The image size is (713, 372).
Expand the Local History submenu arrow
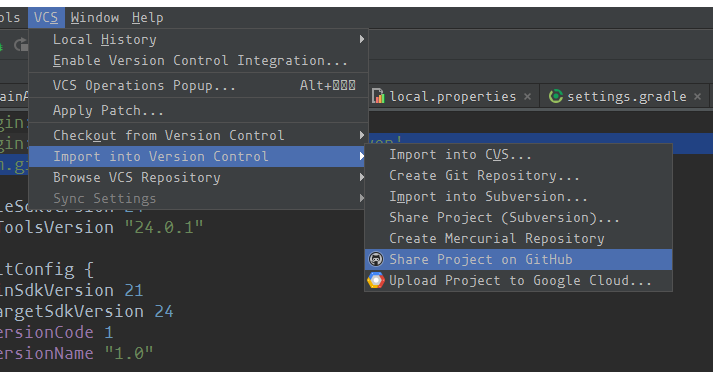(362, 39)
